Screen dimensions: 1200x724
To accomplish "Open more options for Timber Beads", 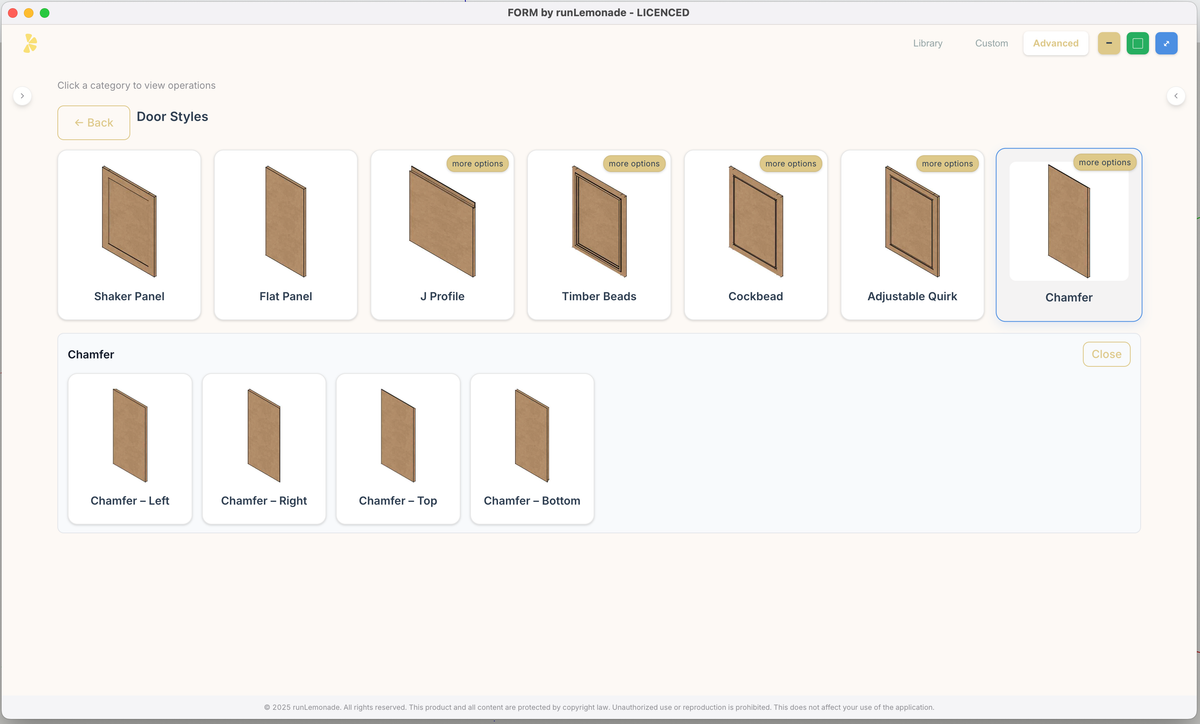I will coord(634,163).
